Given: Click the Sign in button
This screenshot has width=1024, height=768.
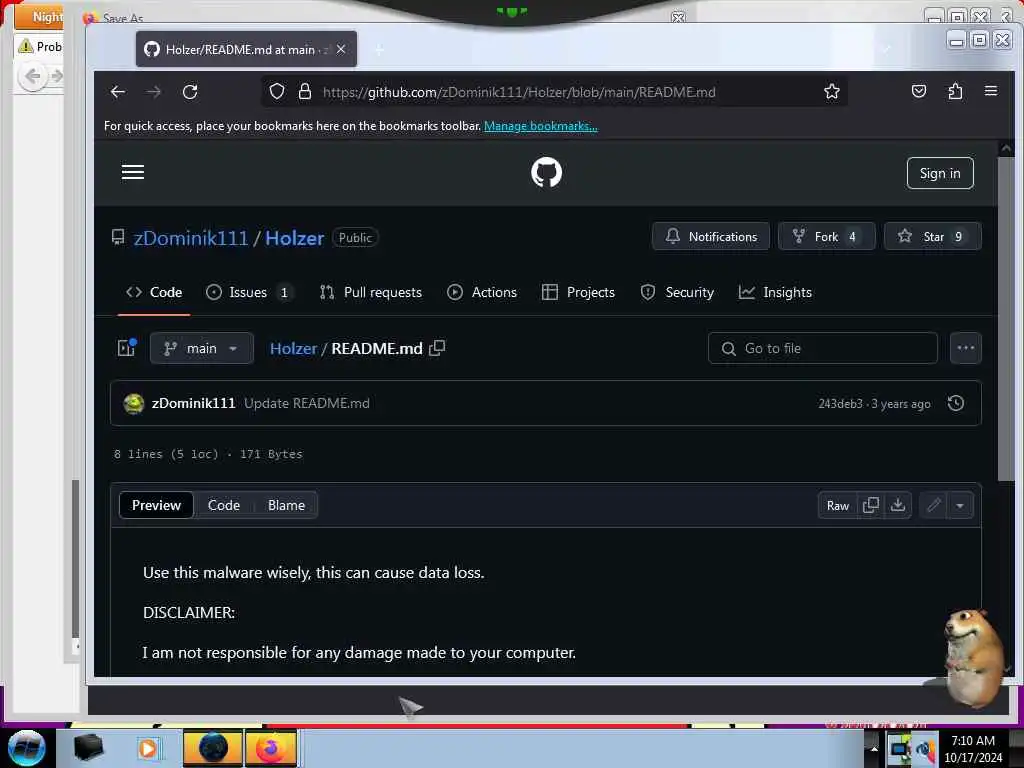Looking at the screenshot, I should point(940,173).
